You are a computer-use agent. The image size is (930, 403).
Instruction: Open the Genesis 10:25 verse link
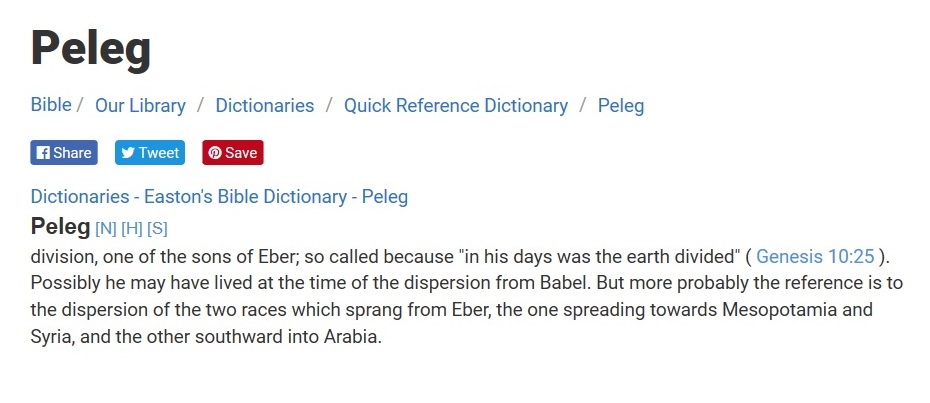click(x=816, y=256)
